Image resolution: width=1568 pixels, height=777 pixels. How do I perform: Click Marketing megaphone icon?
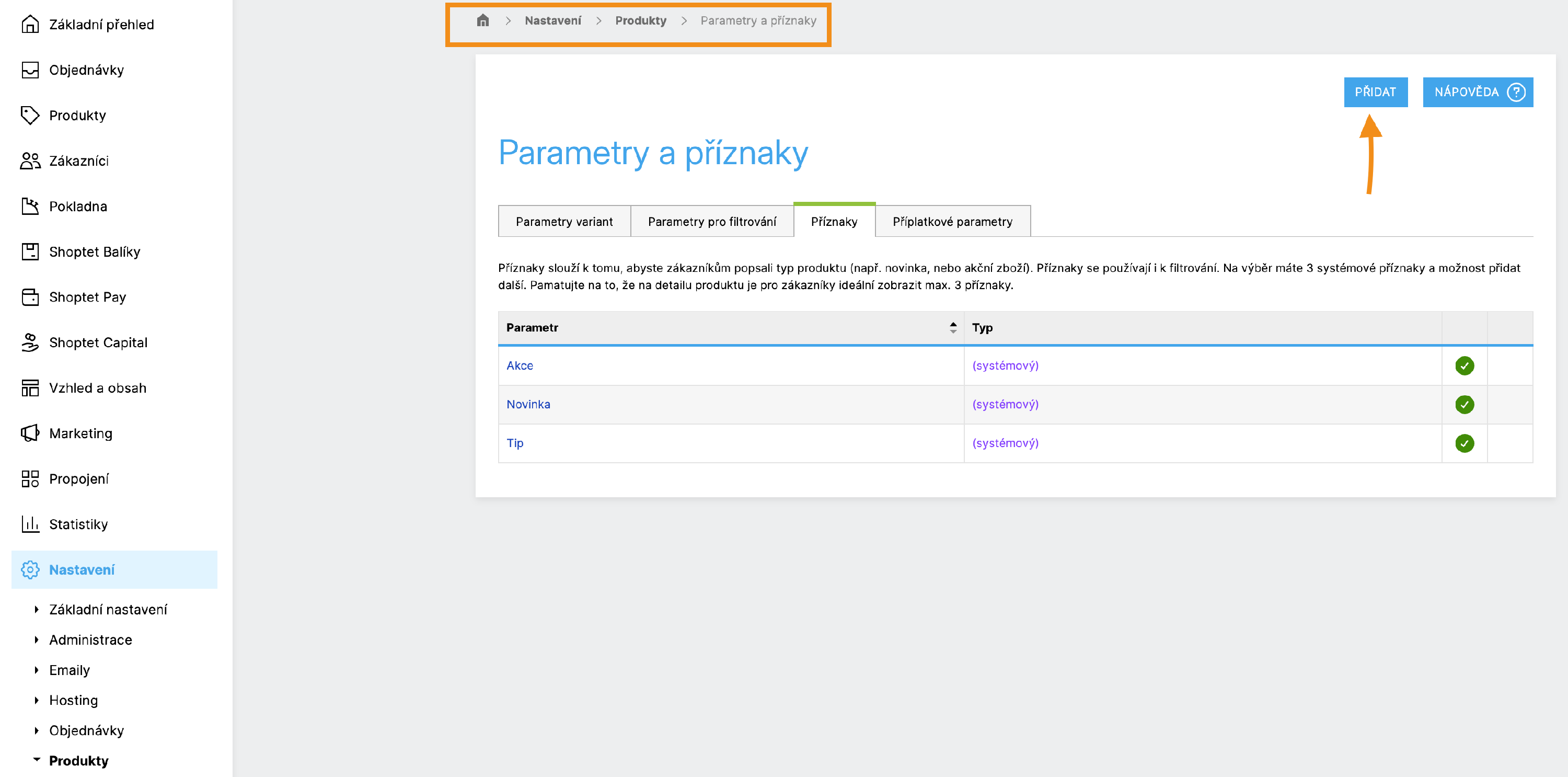tap(30, 433)
